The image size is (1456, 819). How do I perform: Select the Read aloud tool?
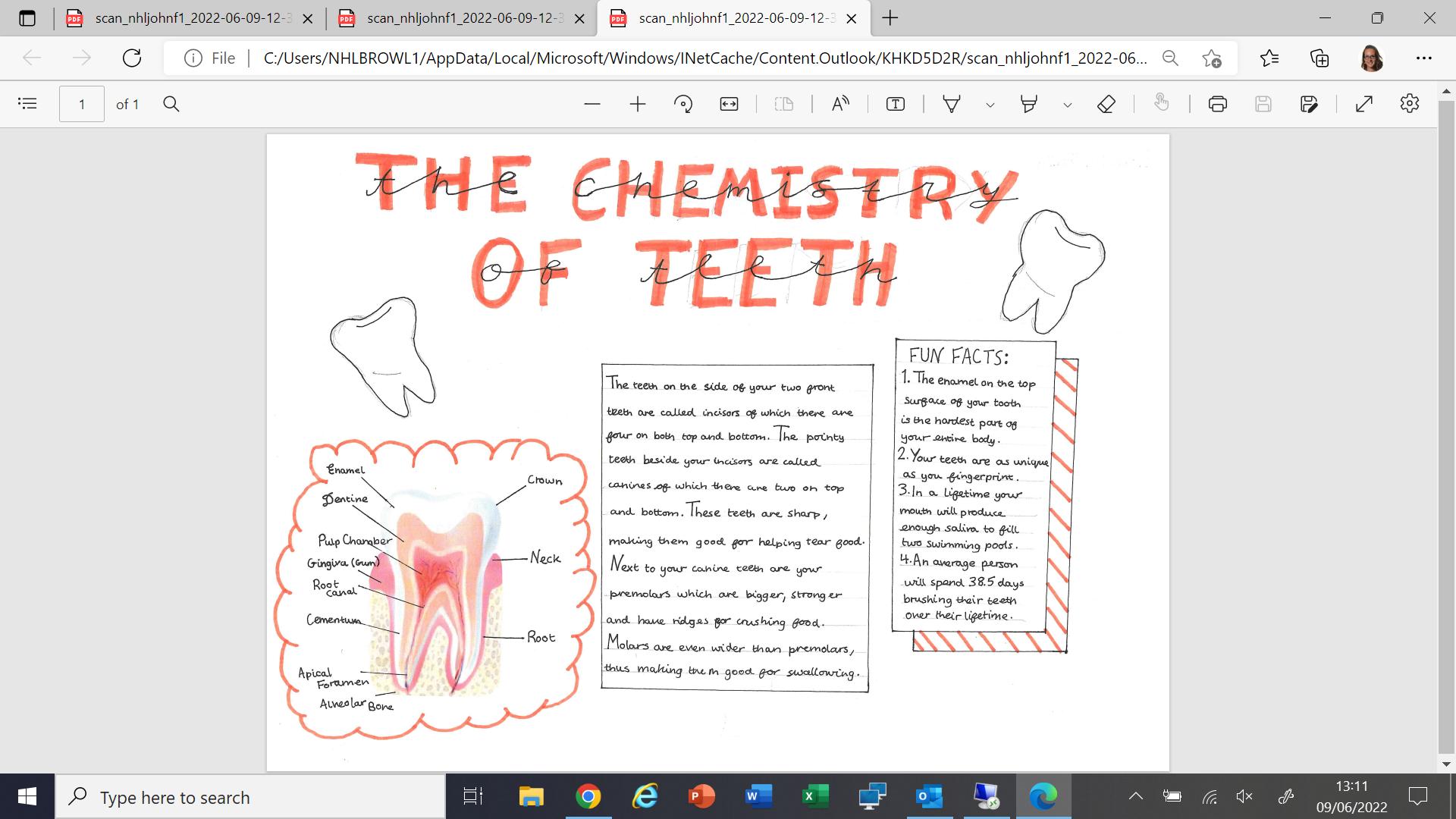(x=840, y=104)
